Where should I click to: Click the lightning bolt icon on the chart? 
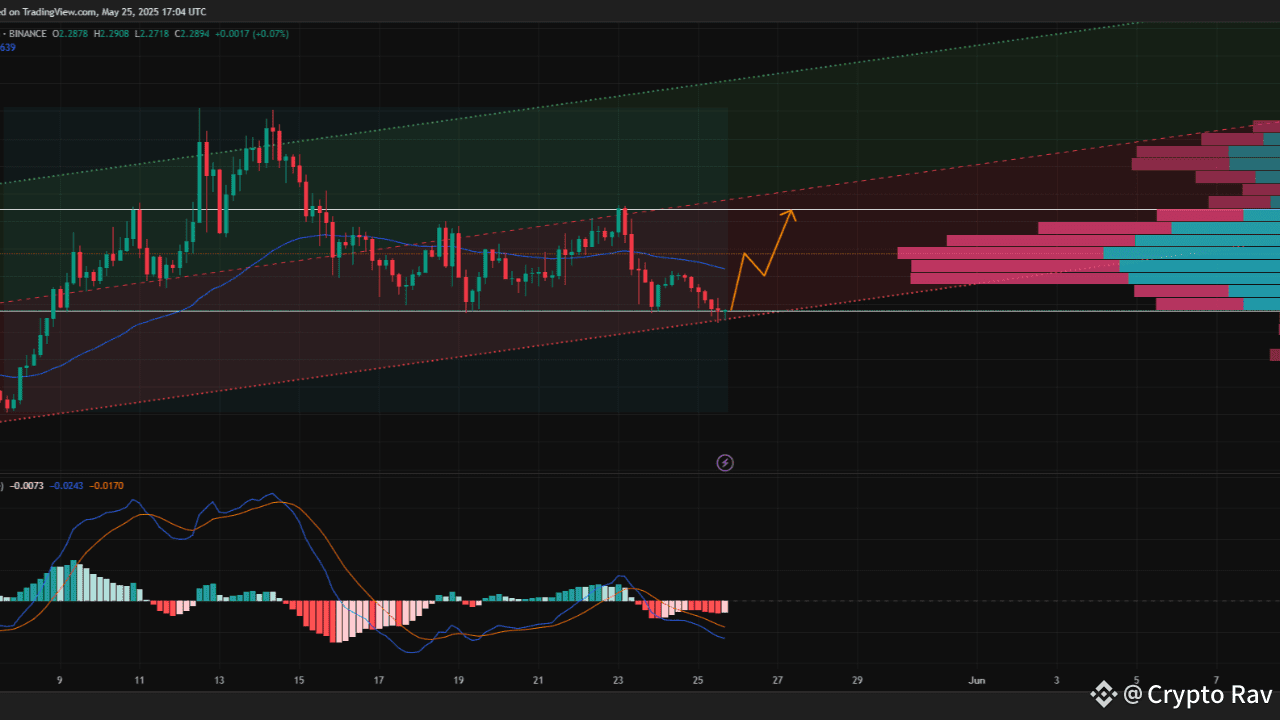click(725, 462)
